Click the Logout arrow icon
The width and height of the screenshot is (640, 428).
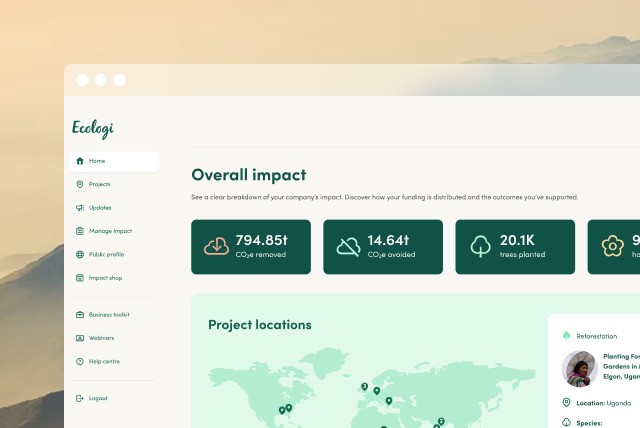tap(80, 398)
